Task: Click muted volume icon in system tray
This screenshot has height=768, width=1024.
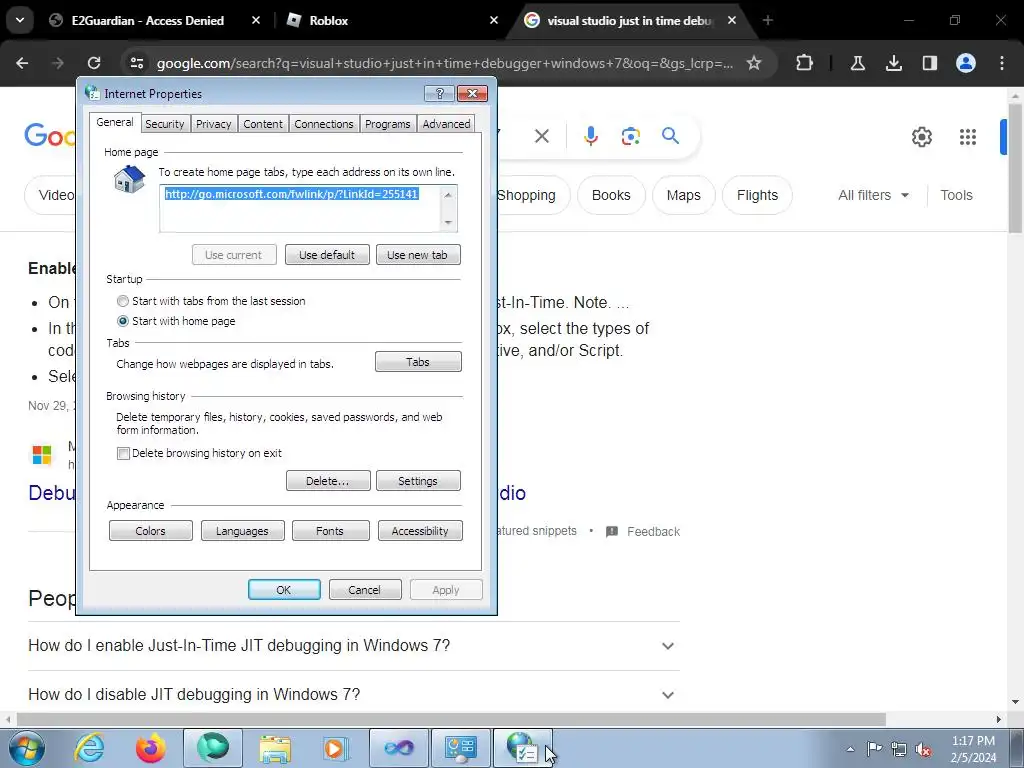Action: point(923,749)
